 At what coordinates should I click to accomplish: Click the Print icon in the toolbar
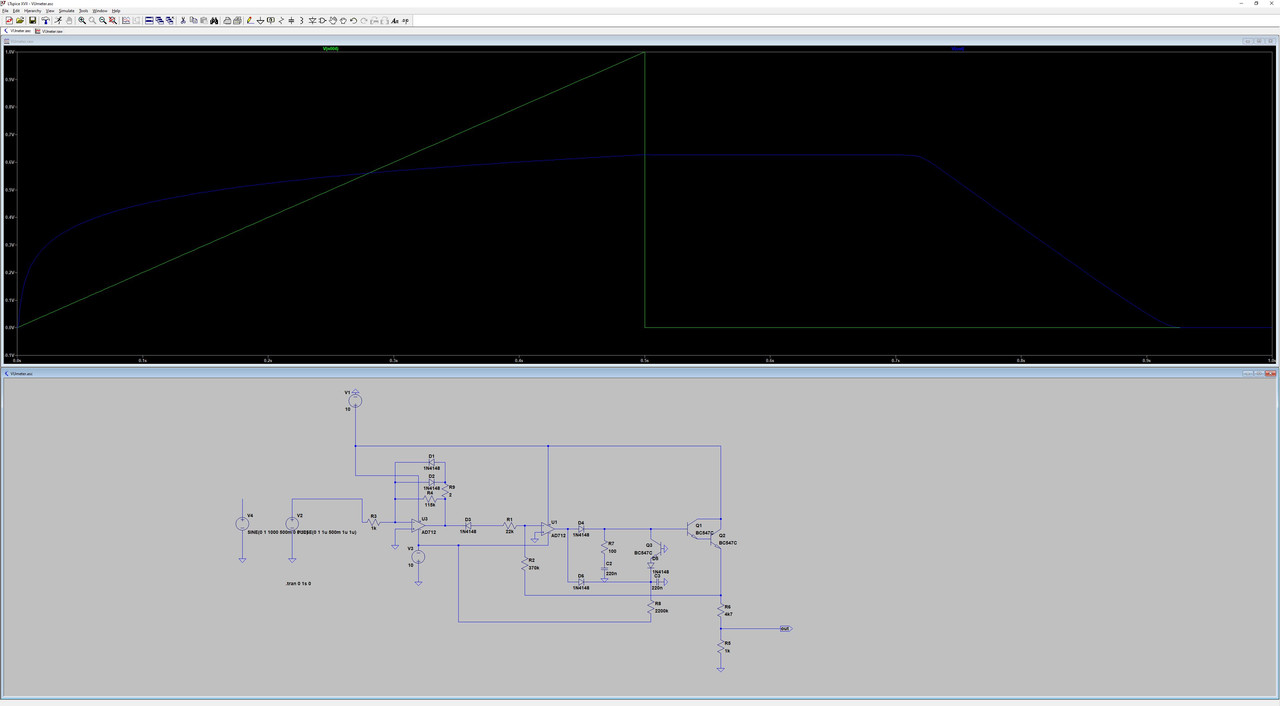(x=226, y=20)
